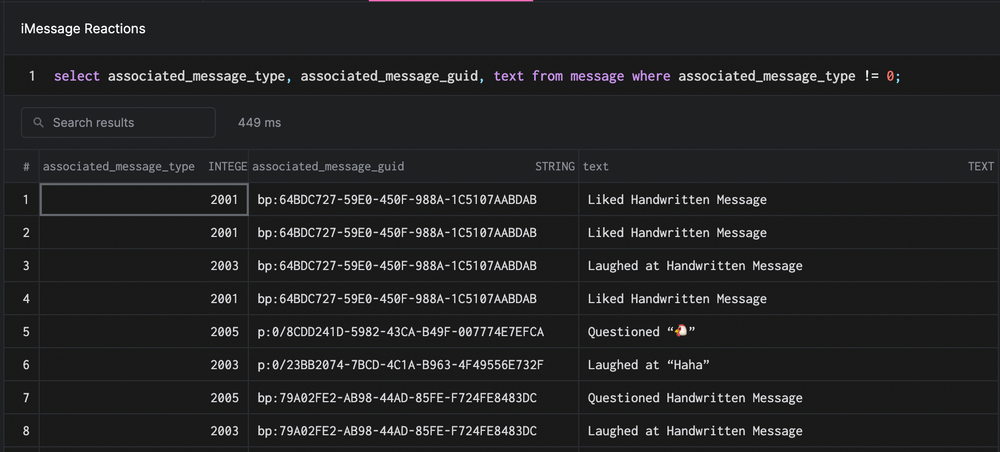Click Liked Handwritten Message in row 2

[x=677, y=233]
